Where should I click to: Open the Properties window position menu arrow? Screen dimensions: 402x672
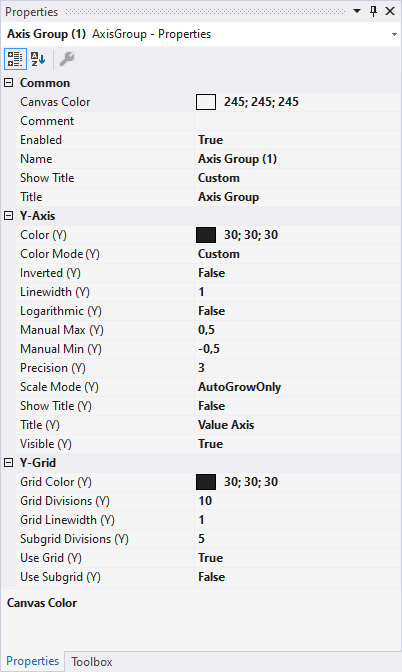(x=357, y=12)
